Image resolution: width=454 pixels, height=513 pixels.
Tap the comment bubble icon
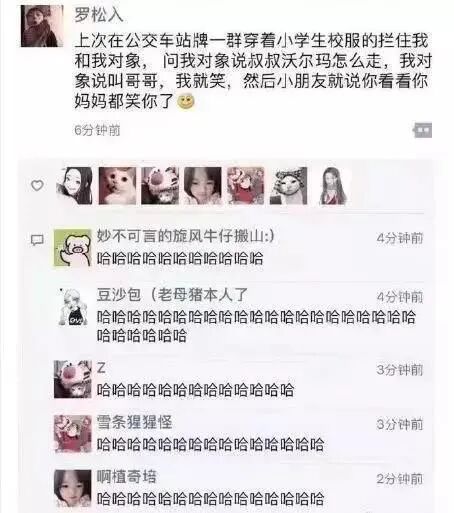(x=37, y=240)
